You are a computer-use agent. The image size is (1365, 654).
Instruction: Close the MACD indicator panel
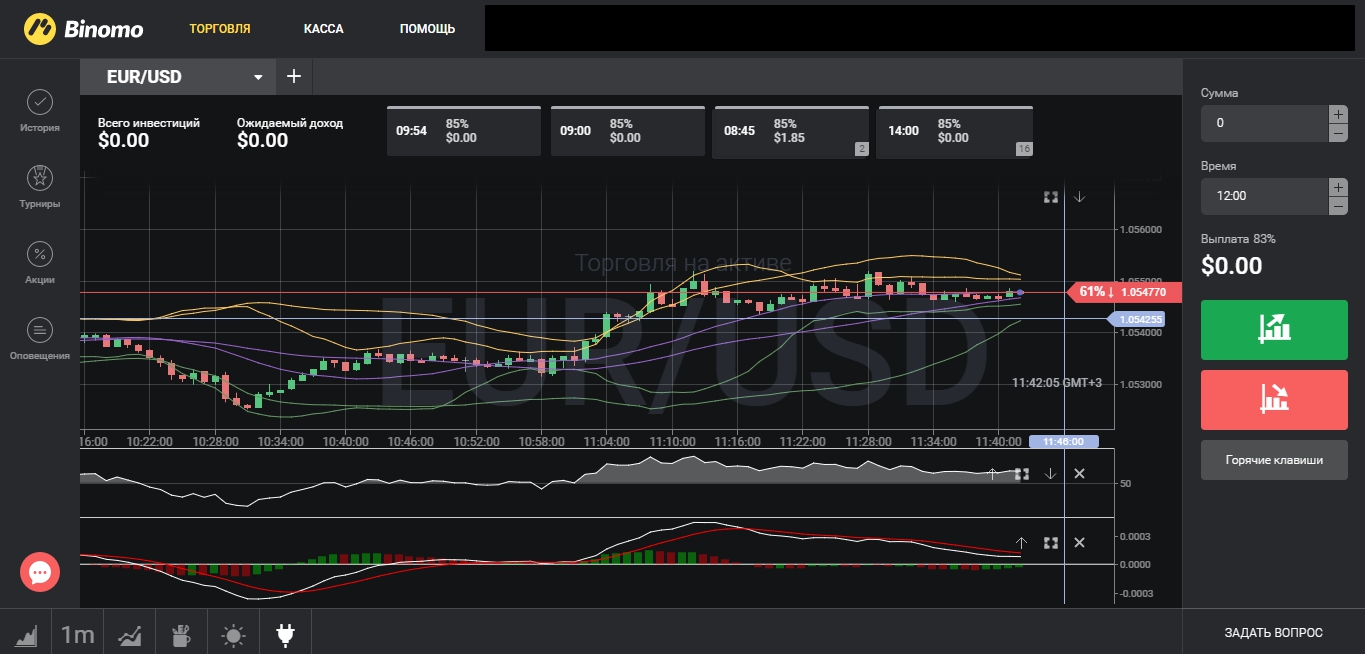(1079, 542)
